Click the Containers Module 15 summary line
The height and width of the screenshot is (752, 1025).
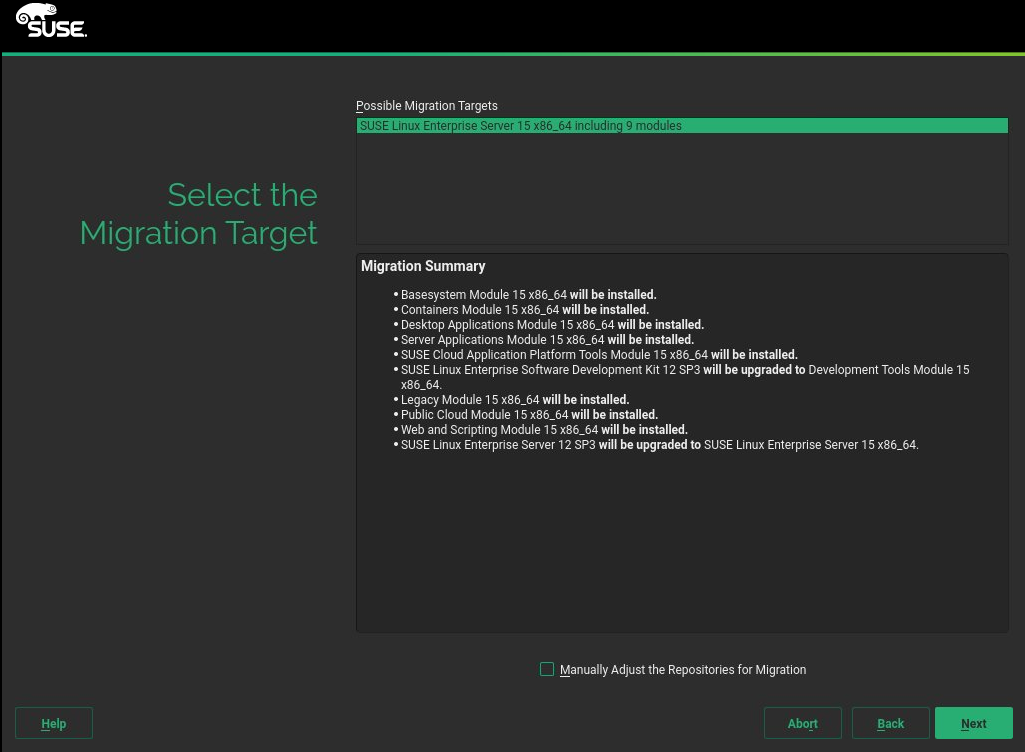[524, 310]
